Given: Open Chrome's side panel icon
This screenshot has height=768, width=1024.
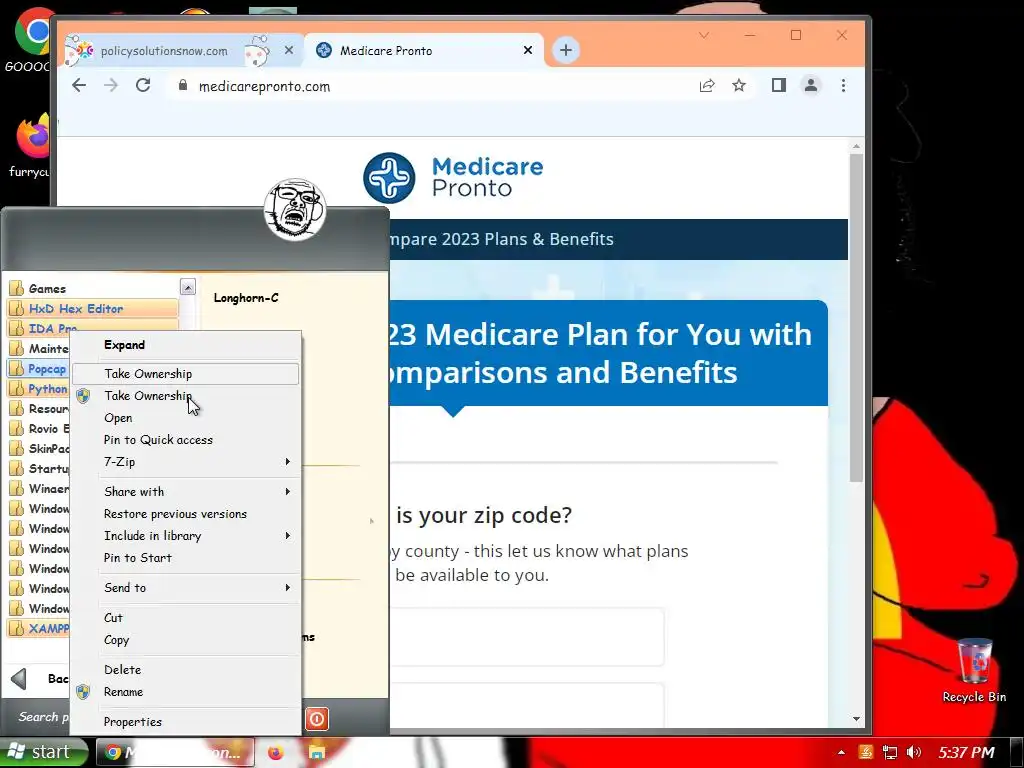Looking at the screenshot, I should click(778, 86).
